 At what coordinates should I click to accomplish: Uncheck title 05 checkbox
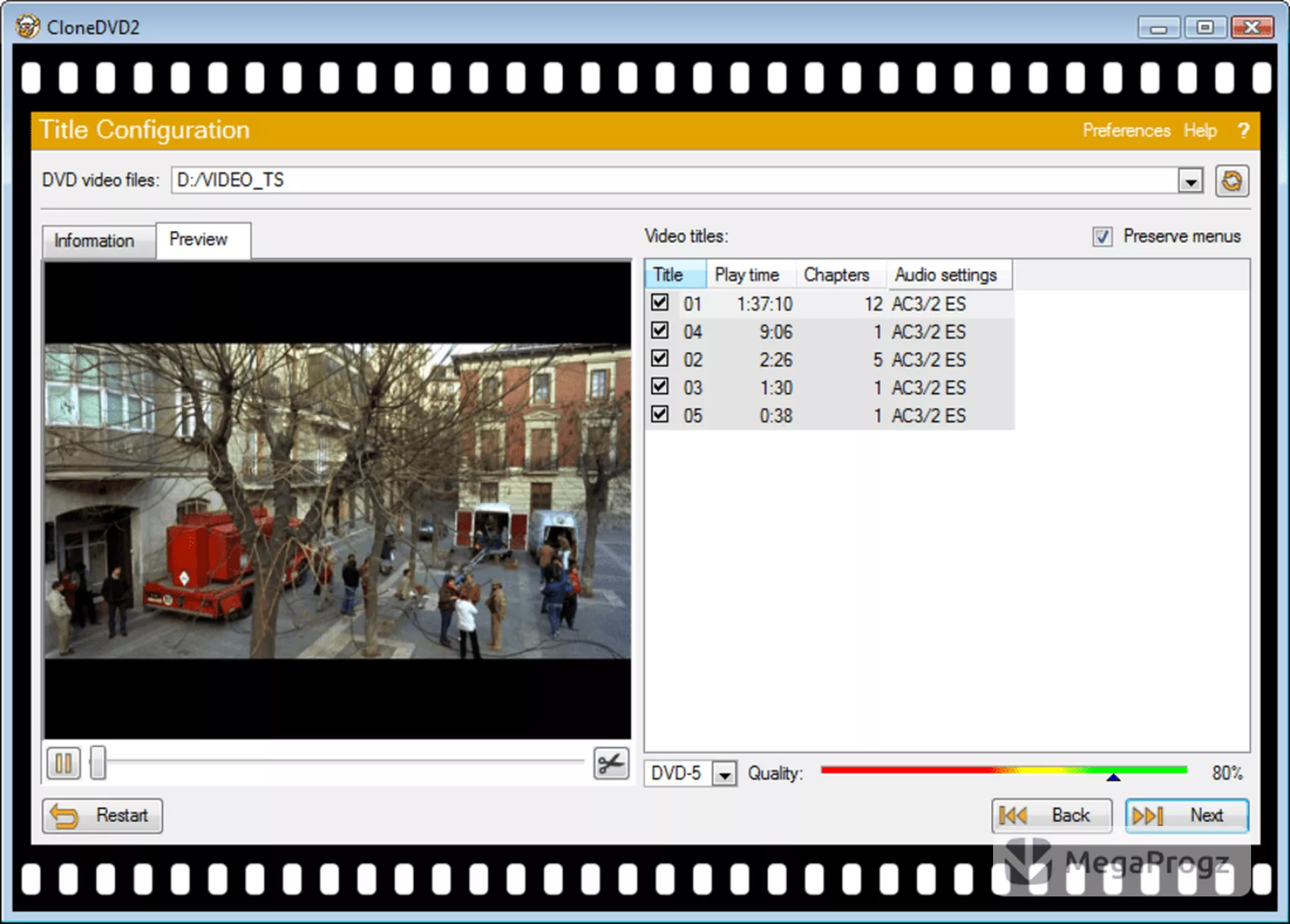click(660, 414)
